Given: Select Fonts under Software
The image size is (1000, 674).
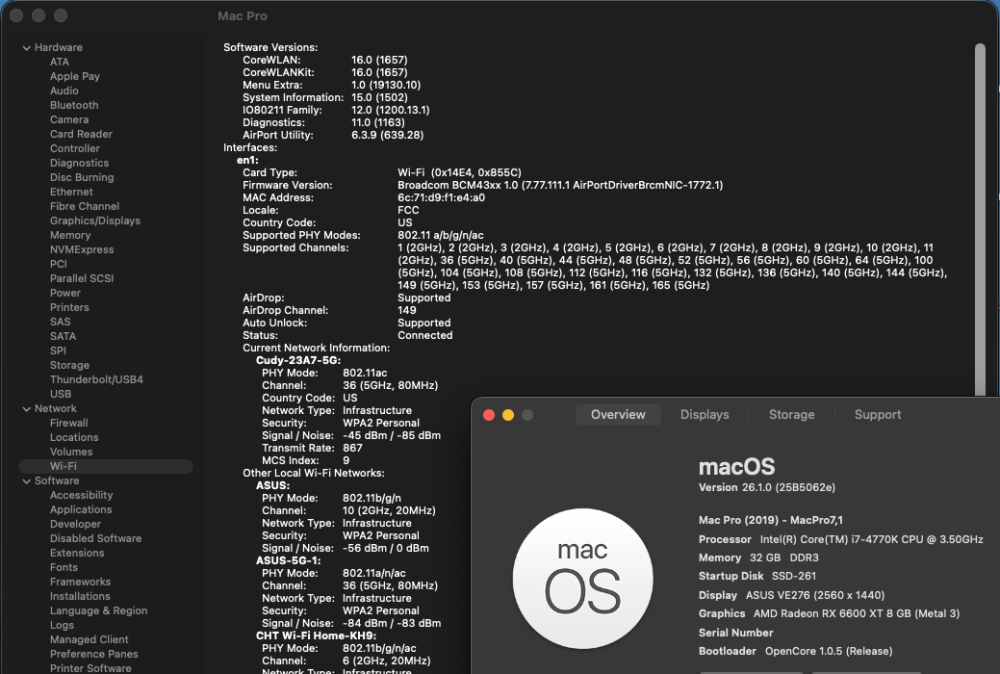Looking at the screenshot, I should (64, 568).
